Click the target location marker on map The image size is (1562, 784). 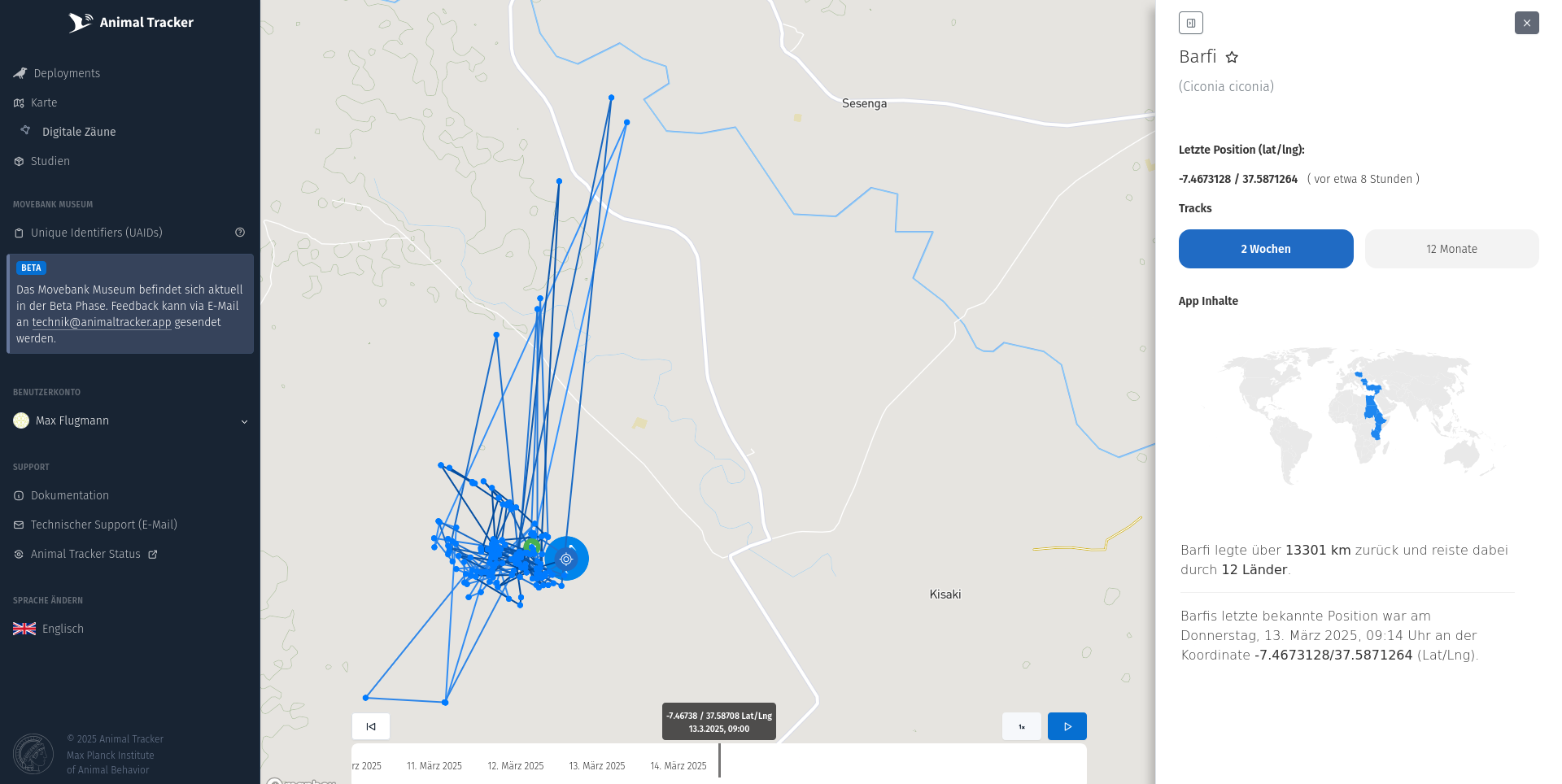tap(566, 559)
